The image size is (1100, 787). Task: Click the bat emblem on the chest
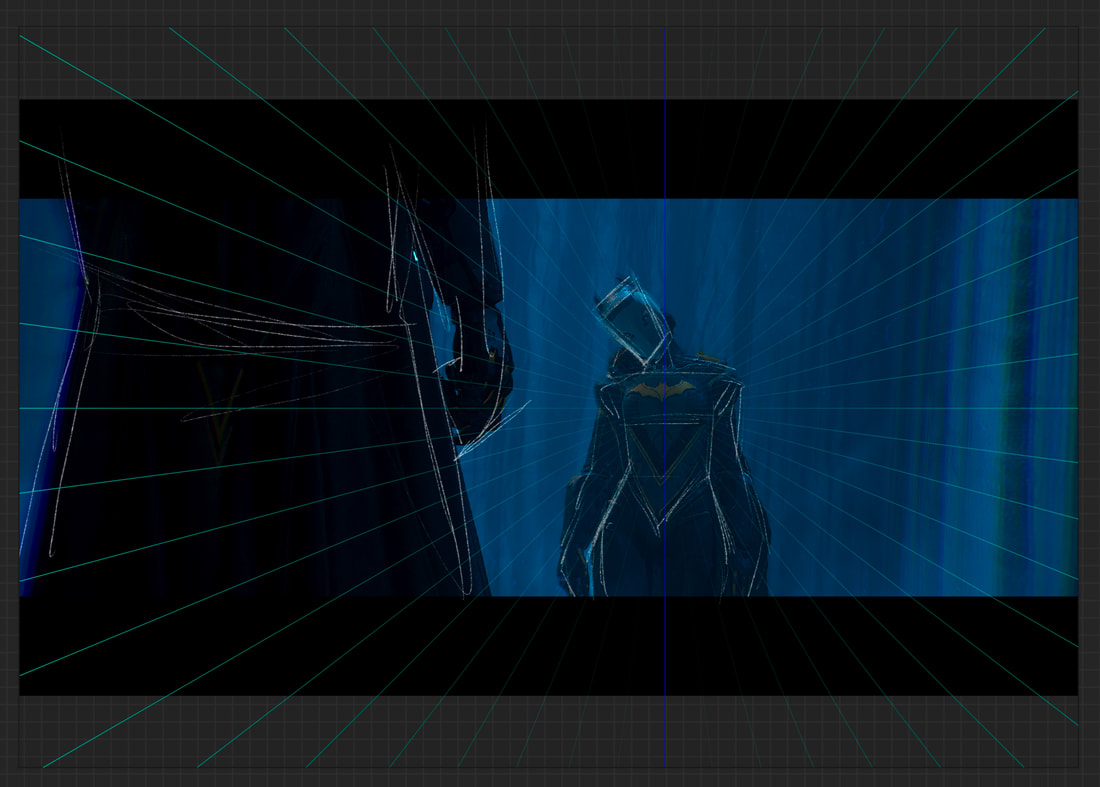coord(659,389)
